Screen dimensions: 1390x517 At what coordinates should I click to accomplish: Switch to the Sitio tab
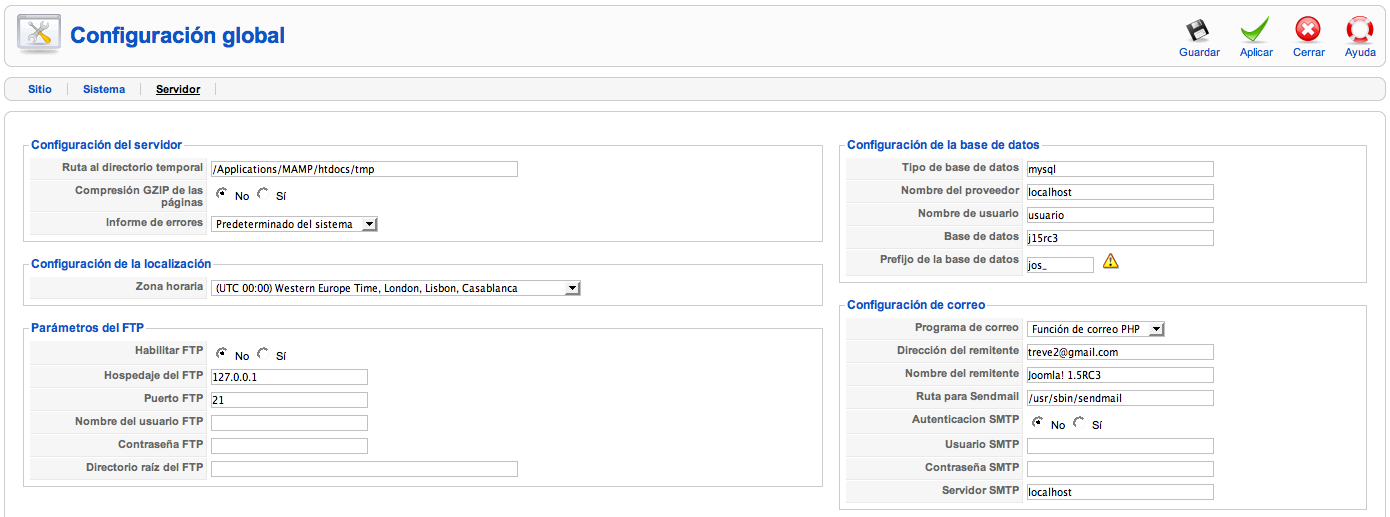[39, 89]
